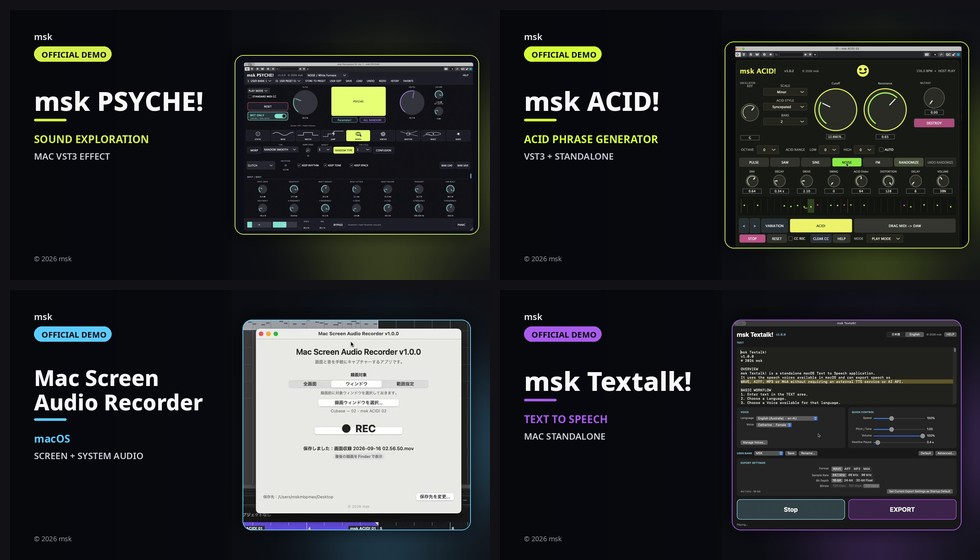Viewport: 980px width, 560px height.
Task: Open the PLAY MODE dropdown in PSYCHE!
Action: [x=258, y=91]
